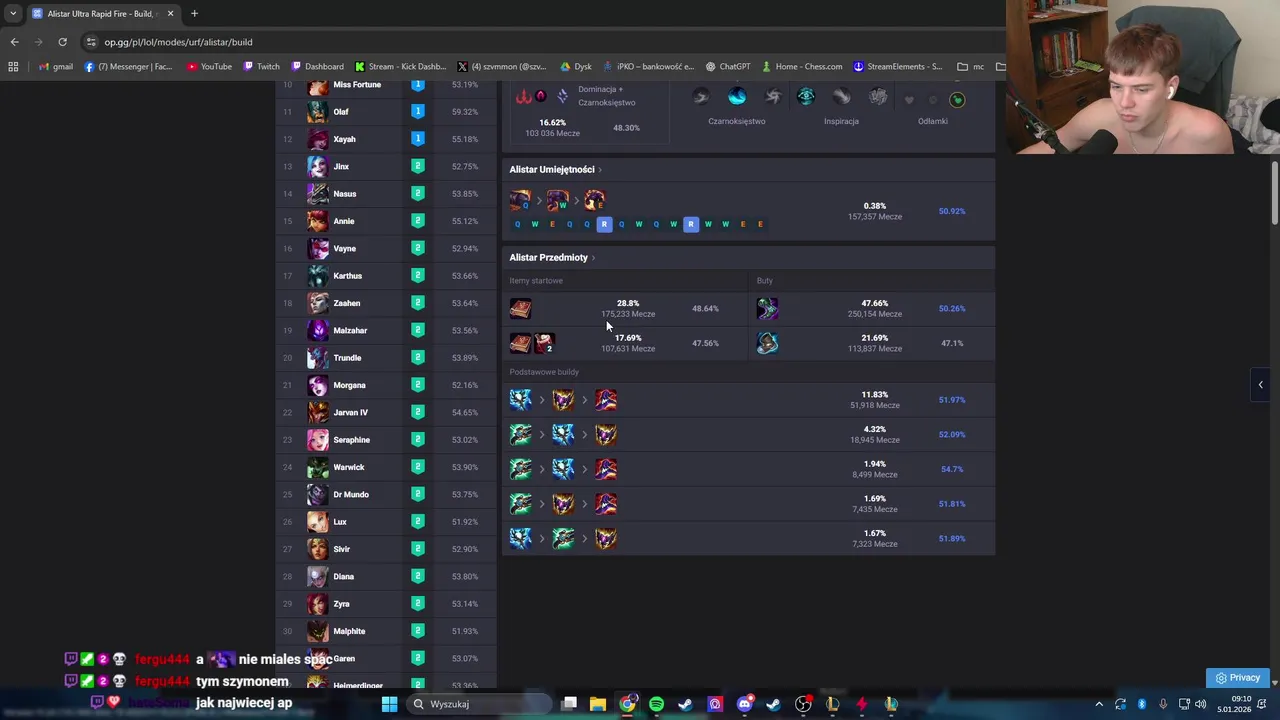Click Morgana champion portrait icon
This screenshot has width=1280, height=720.
(317, 385)
